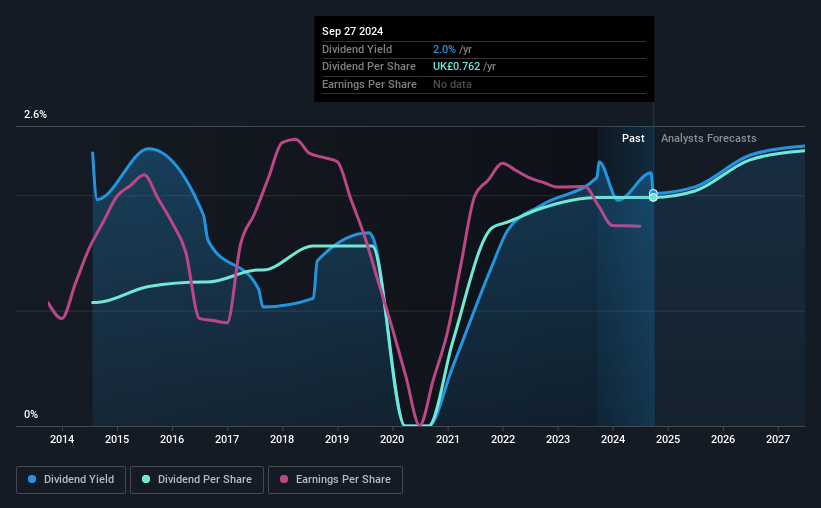Toggle the Dividend Per Share legend series
Viewport: 821px width, 508px height.
pyautogui.click(x=197, y=479)
